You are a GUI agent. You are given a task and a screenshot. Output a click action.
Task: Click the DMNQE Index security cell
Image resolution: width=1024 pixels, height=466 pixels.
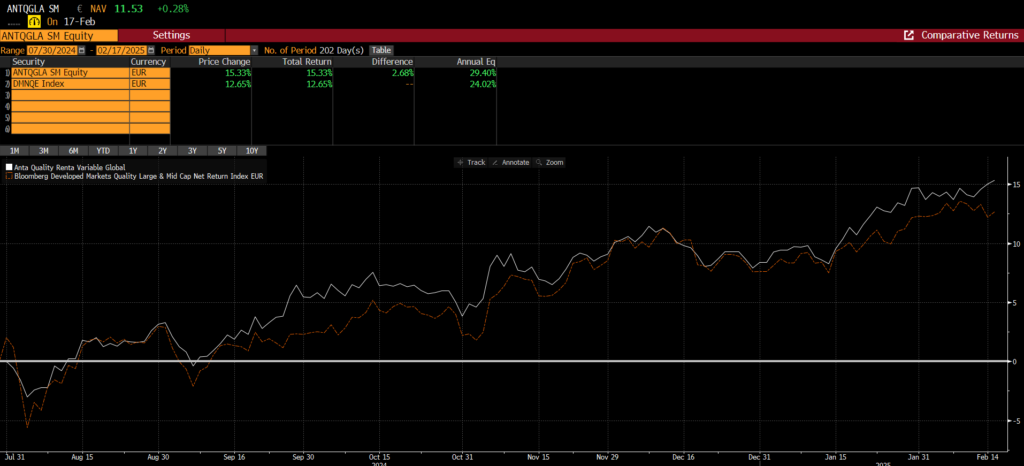(x=70, y=84)
